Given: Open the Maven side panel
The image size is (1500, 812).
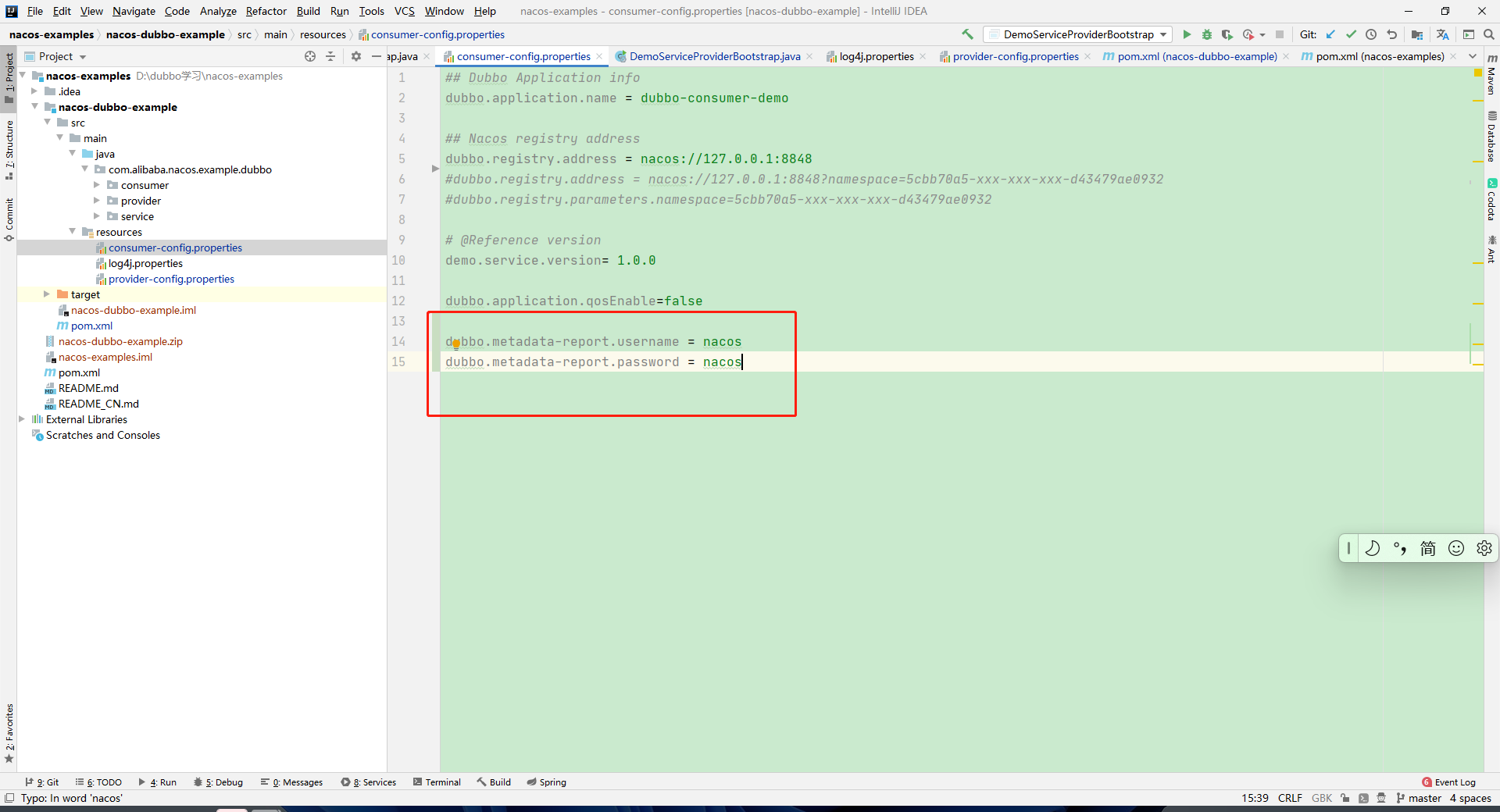Looking at the screenshot, I should 1491,75.
